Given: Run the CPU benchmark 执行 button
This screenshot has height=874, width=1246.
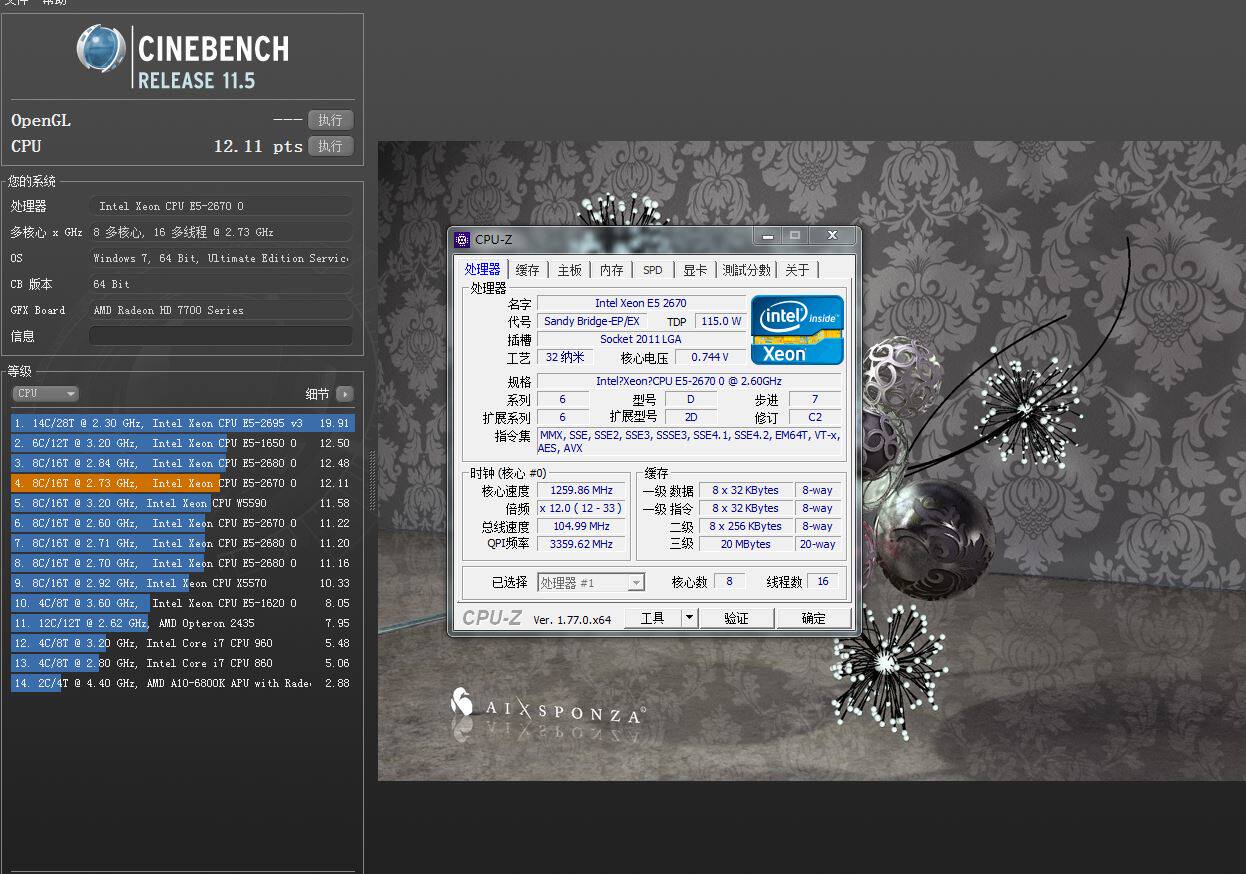Looking at the screenshot, I should 330,146.
